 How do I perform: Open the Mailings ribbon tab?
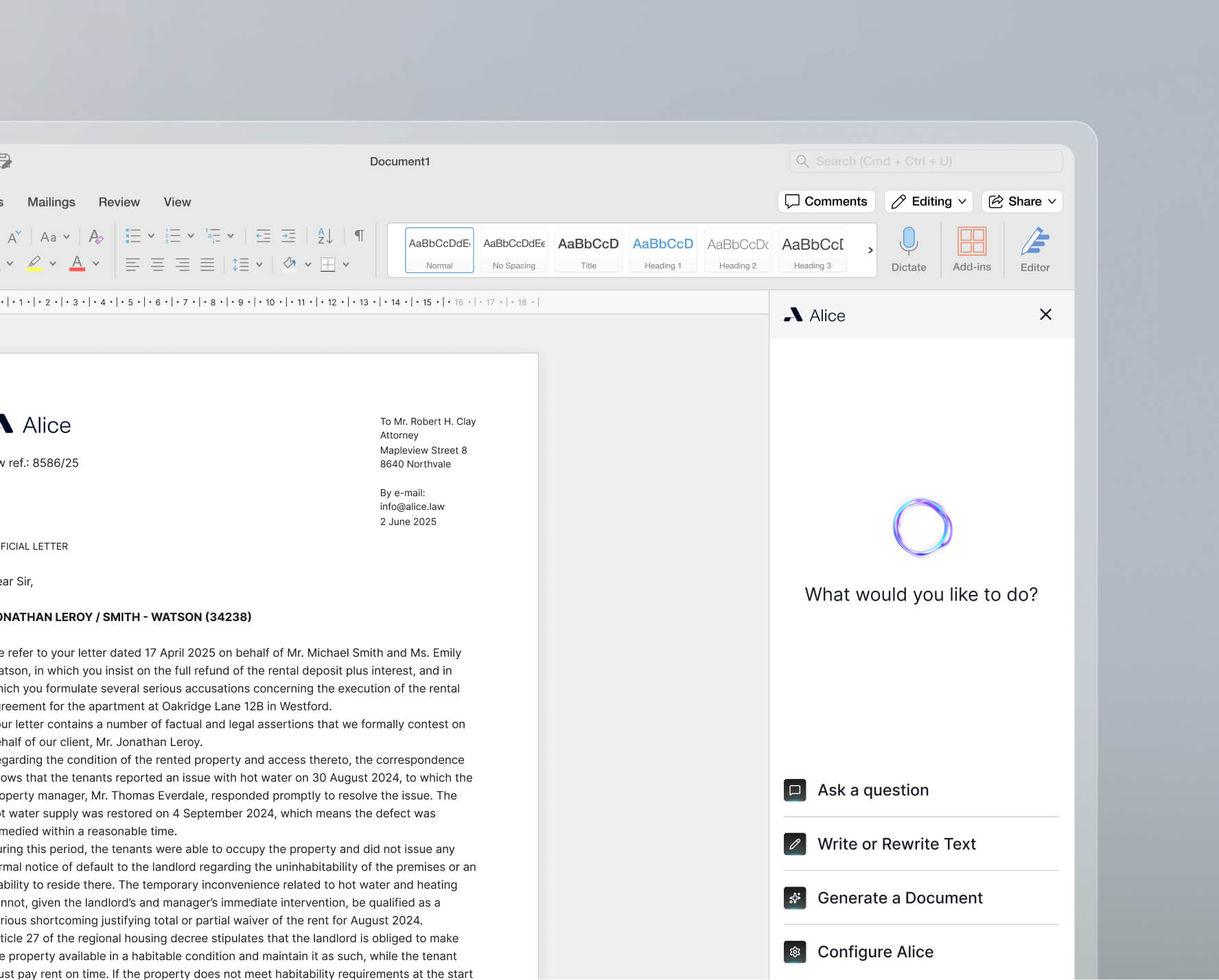[x=51, y=202]
